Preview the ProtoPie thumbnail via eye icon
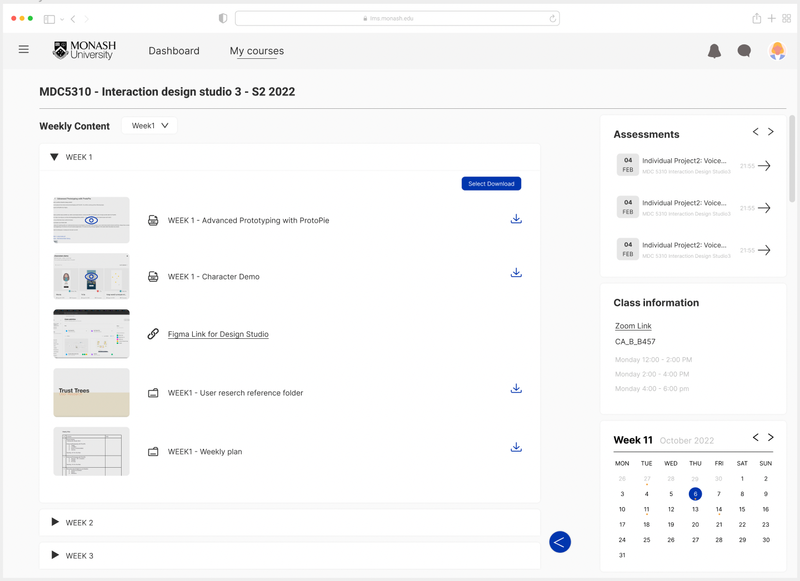The image size is (800, 581). click(x=91, y=220)
